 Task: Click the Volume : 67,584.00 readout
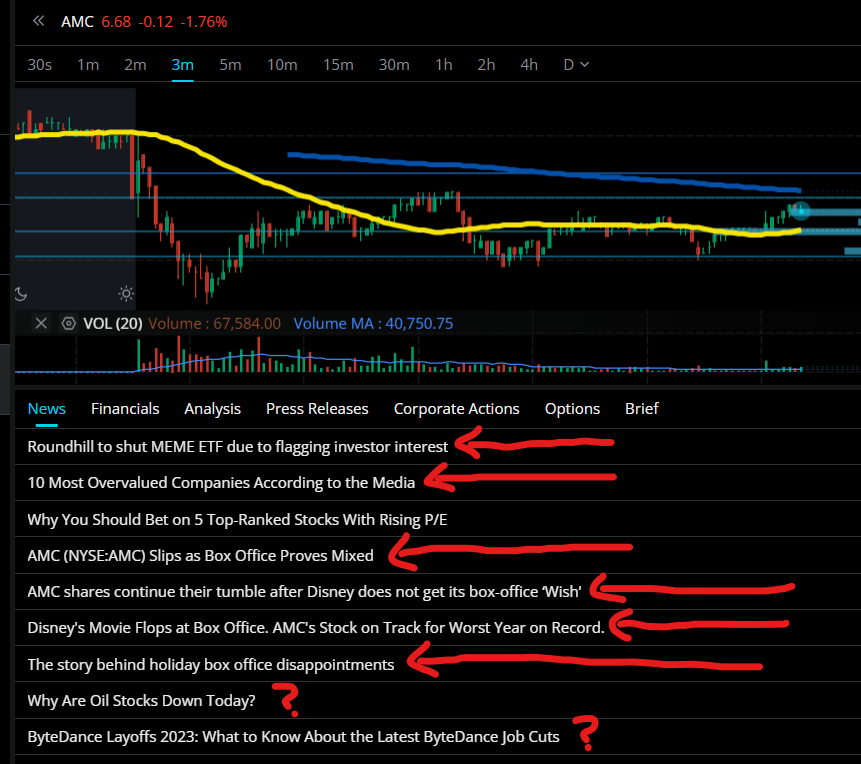[215, 324]
